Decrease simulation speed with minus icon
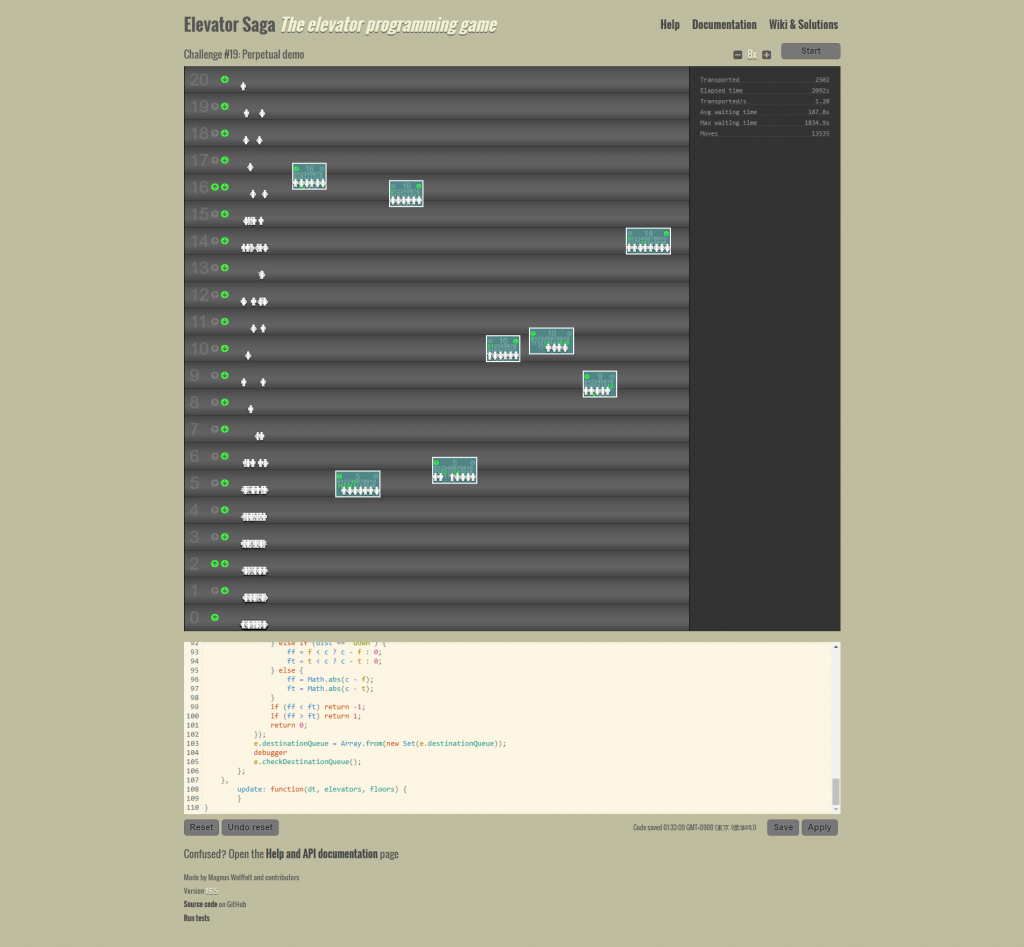Image resolution: width=1024 pixels, height=947 pixels. 738,55
